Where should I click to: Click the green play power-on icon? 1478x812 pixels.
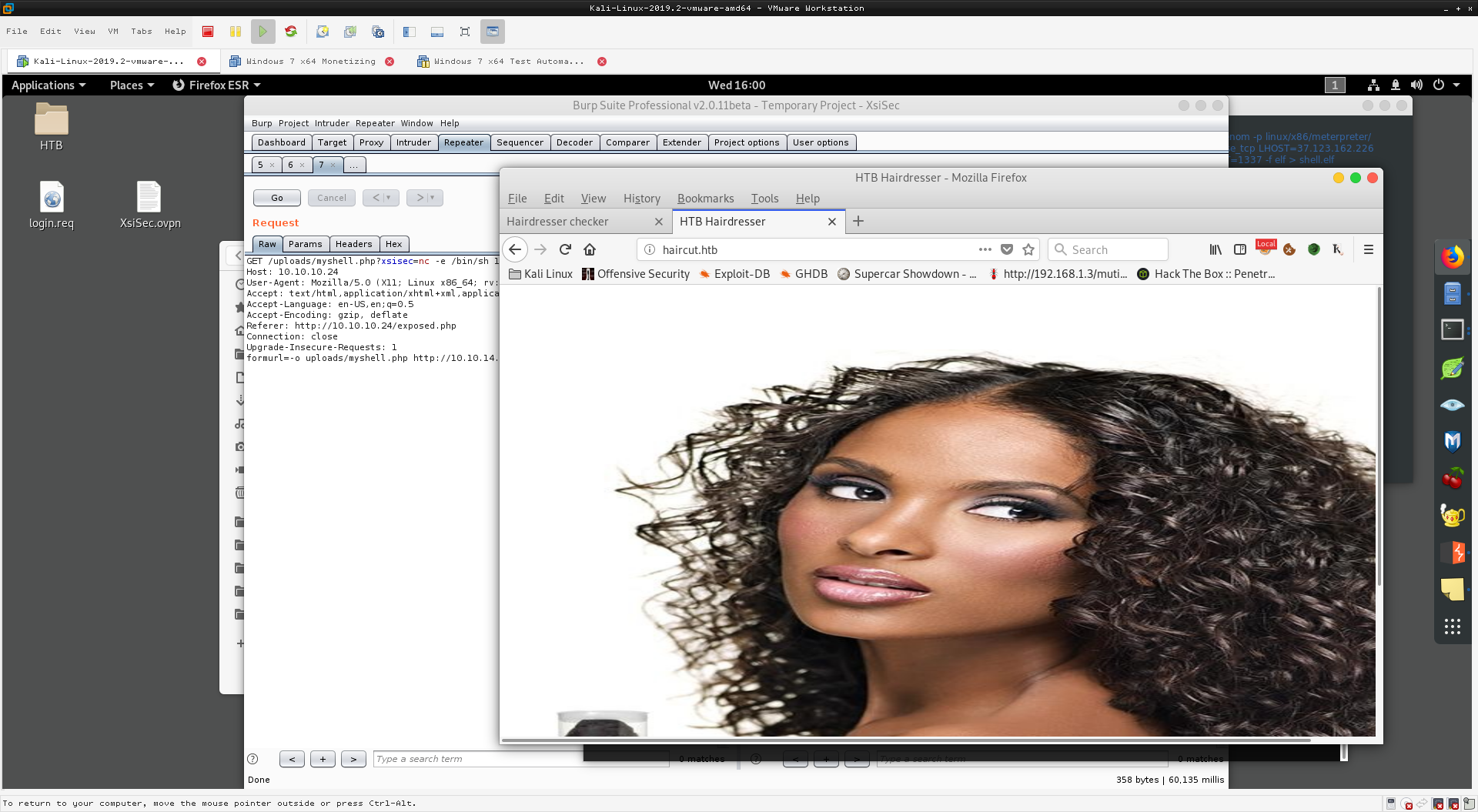pos(263,32)
